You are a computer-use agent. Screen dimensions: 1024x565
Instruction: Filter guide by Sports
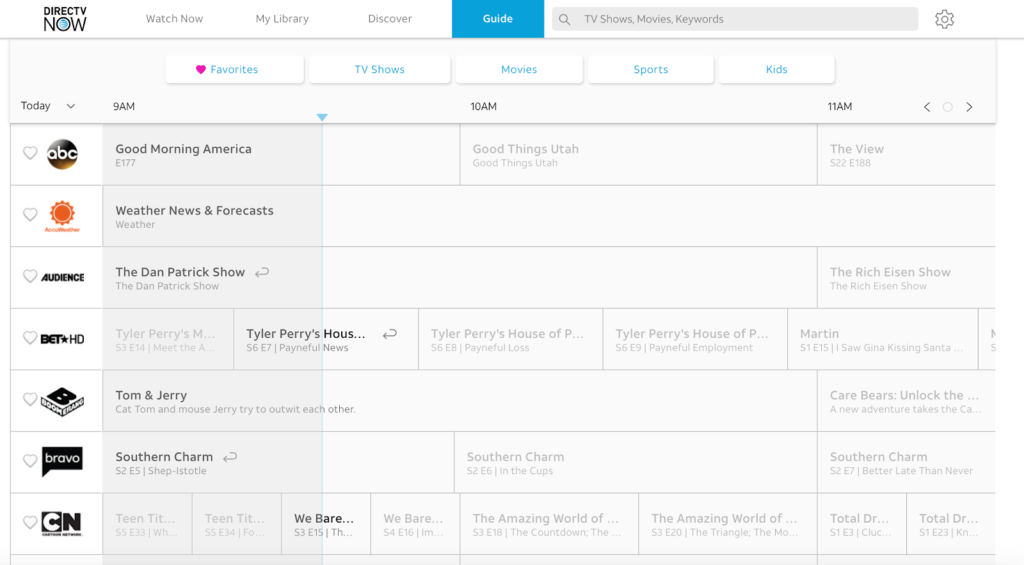(650, 69)
